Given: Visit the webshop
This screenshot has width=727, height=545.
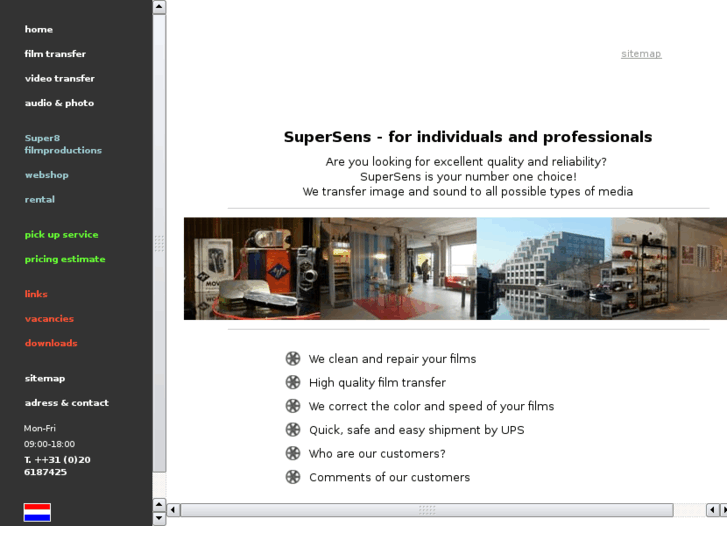Looking at the screenshot, I should pos(46,175).
